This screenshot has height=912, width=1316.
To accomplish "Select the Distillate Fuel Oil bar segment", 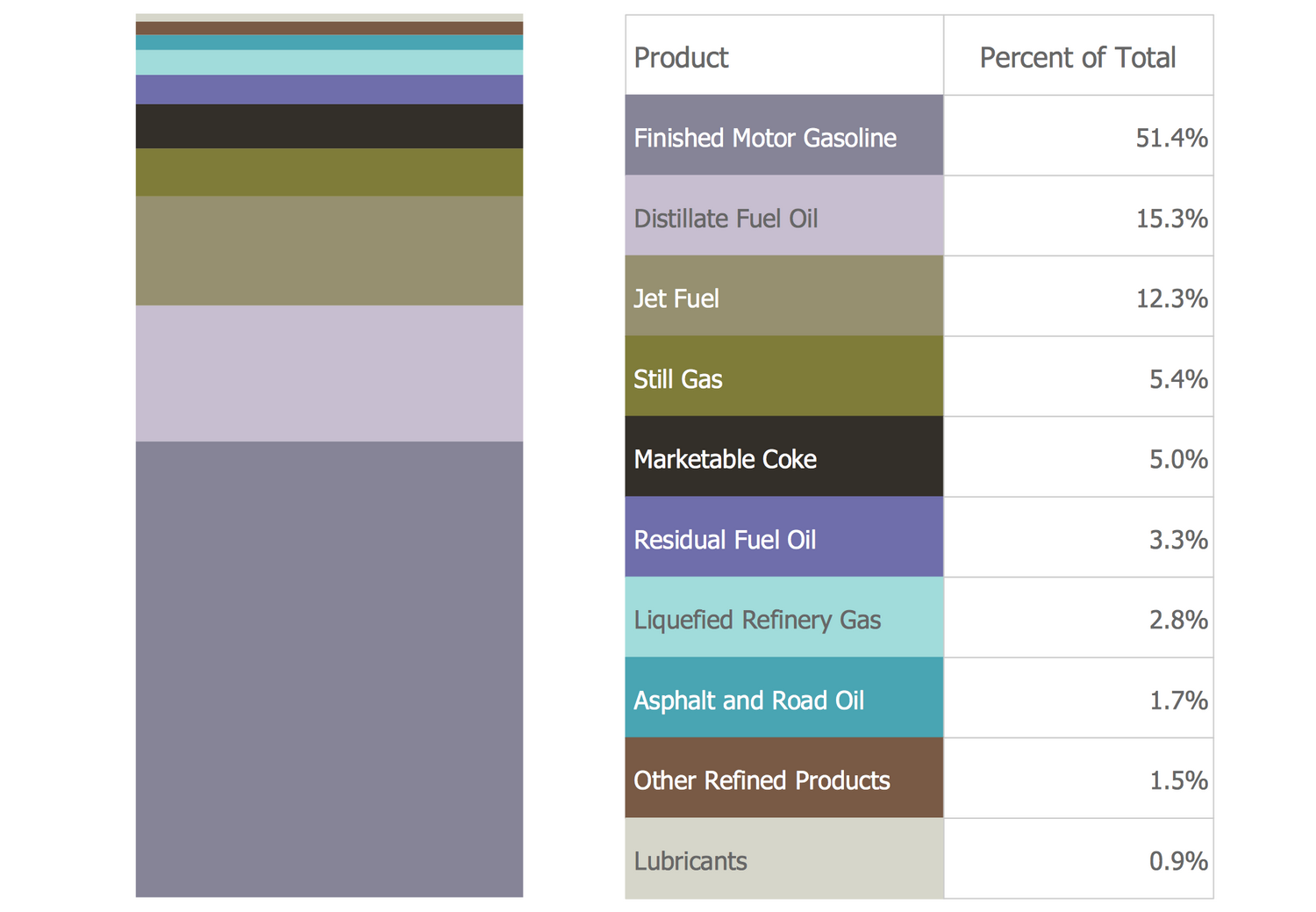I will 329,373.
